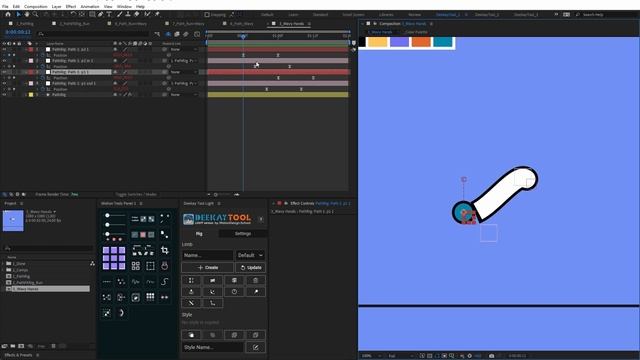Open workspace overflow double-arrow menu
This screenshot has height=360, width=640.
[x=556, y=14]
